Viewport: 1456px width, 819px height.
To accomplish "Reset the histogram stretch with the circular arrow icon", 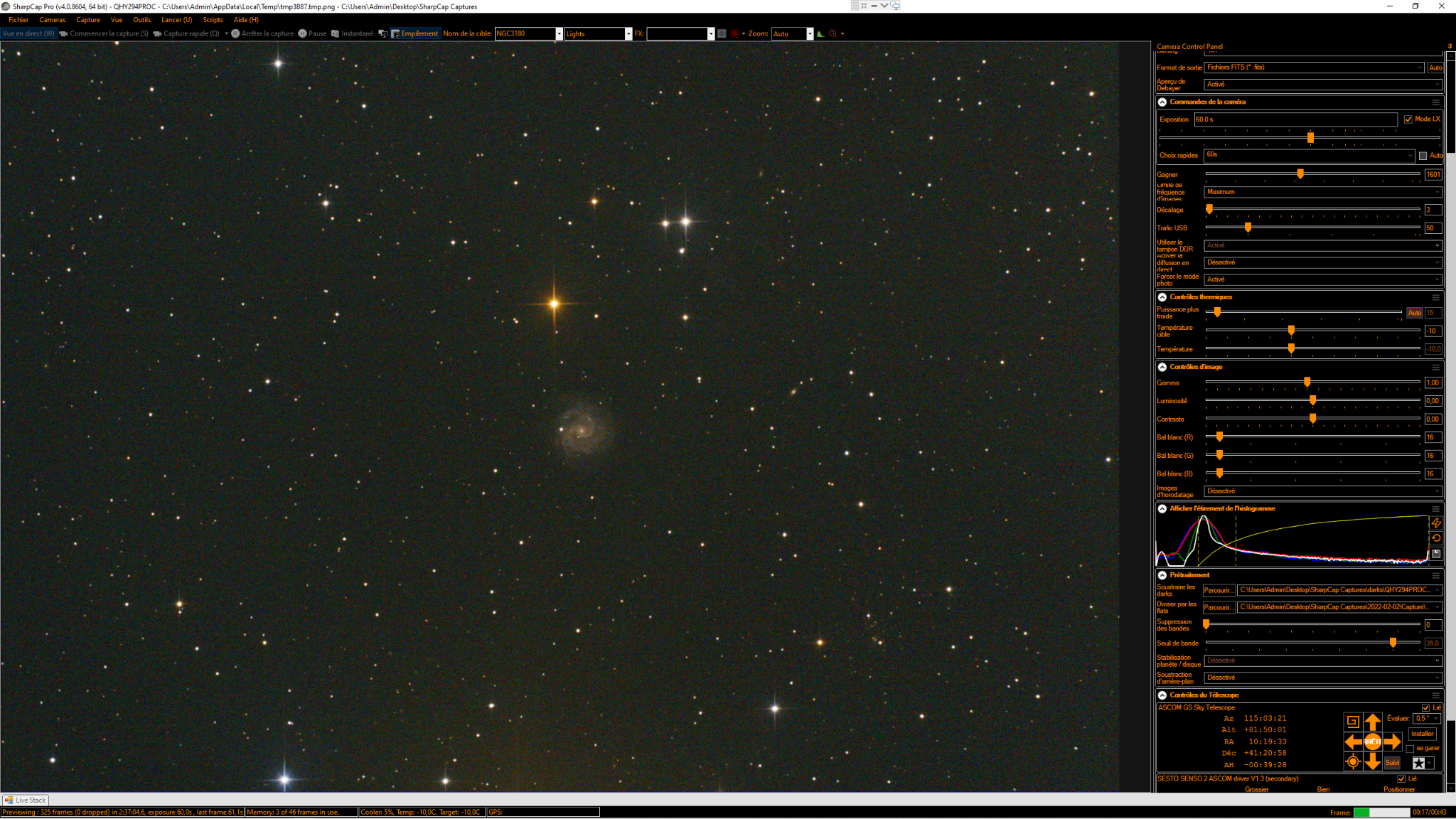I will click(1436, 538).
